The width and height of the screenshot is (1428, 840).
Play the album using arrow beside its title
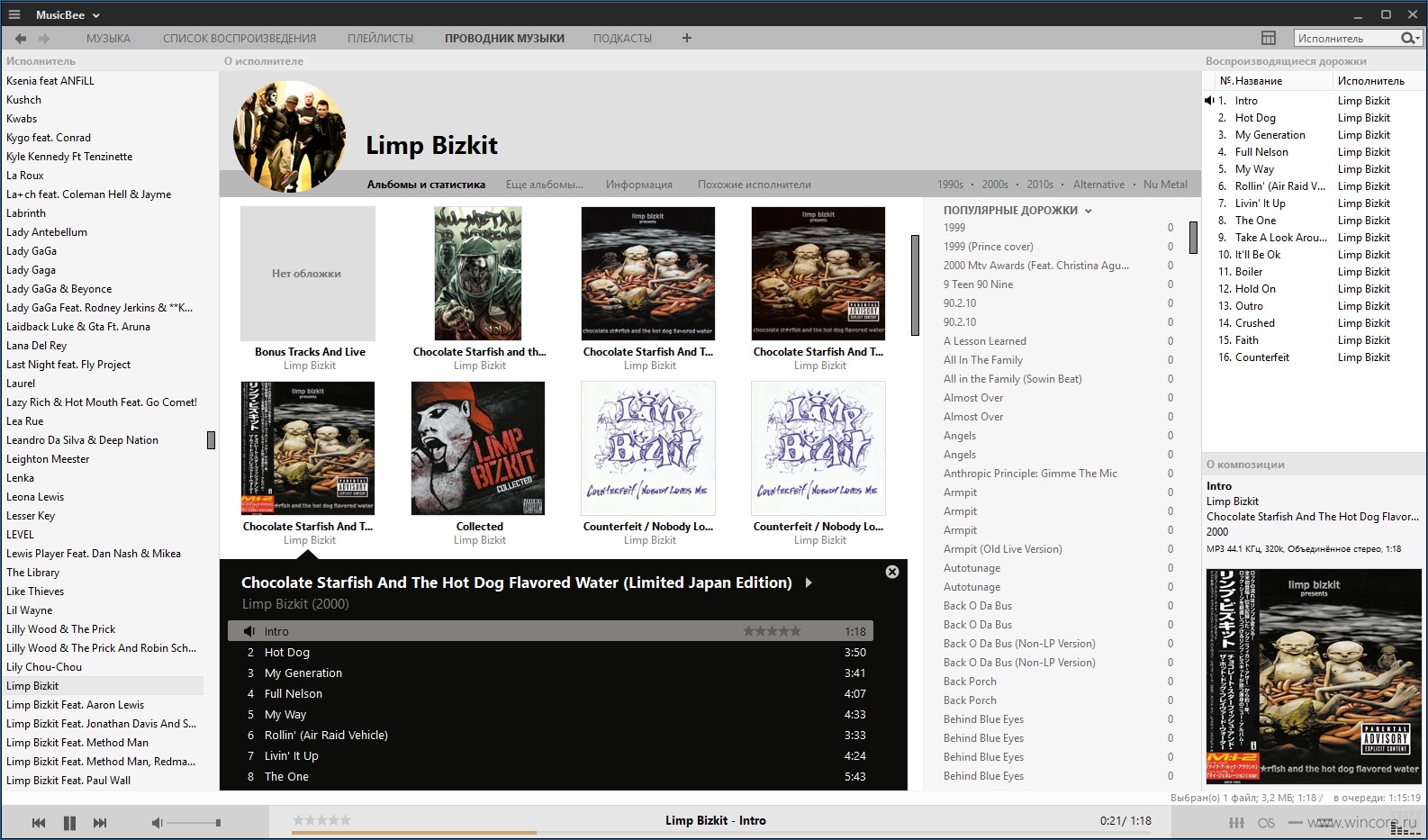point(809,583)
